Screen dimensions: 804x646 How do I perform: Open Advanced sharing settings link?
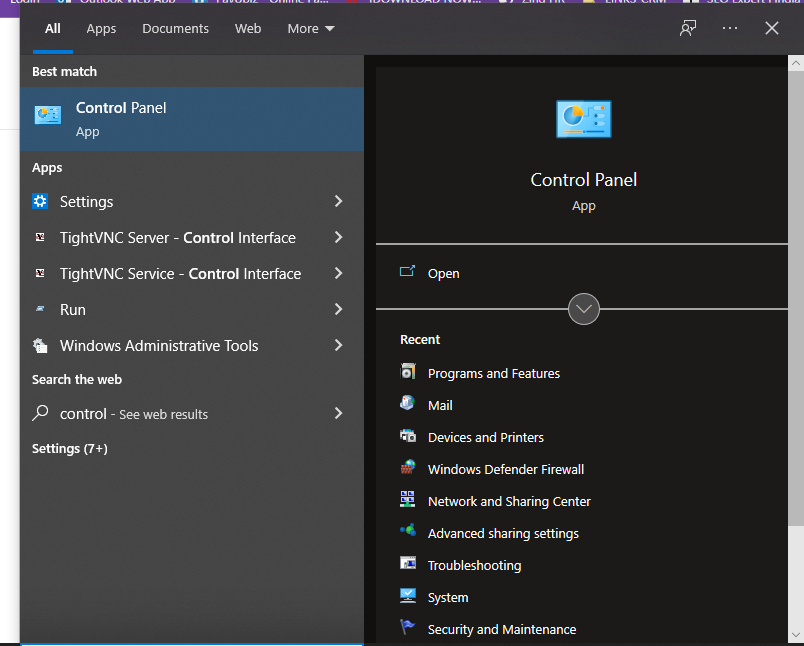503,533
